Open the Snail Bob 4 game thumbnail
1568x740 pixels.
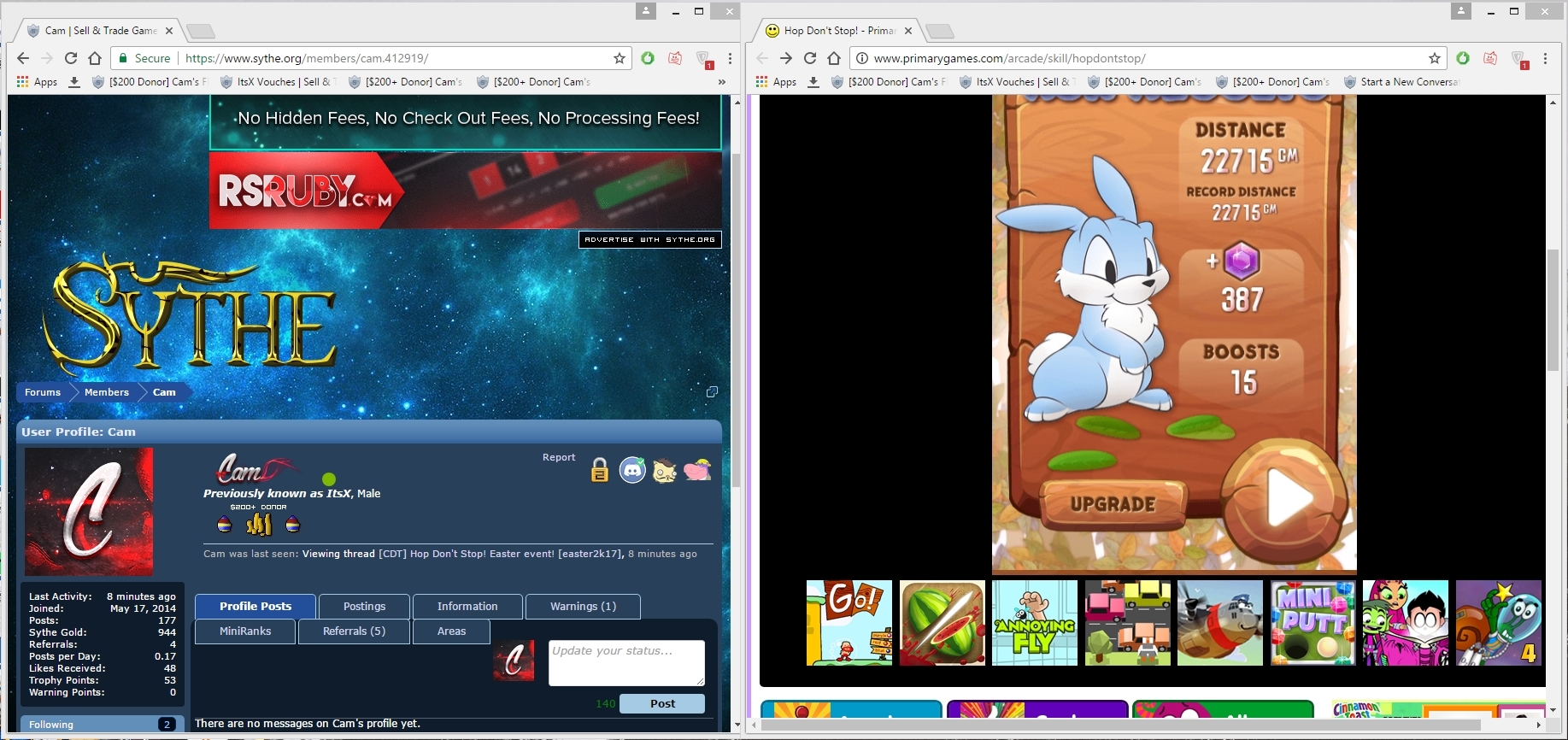[1499, 623]
